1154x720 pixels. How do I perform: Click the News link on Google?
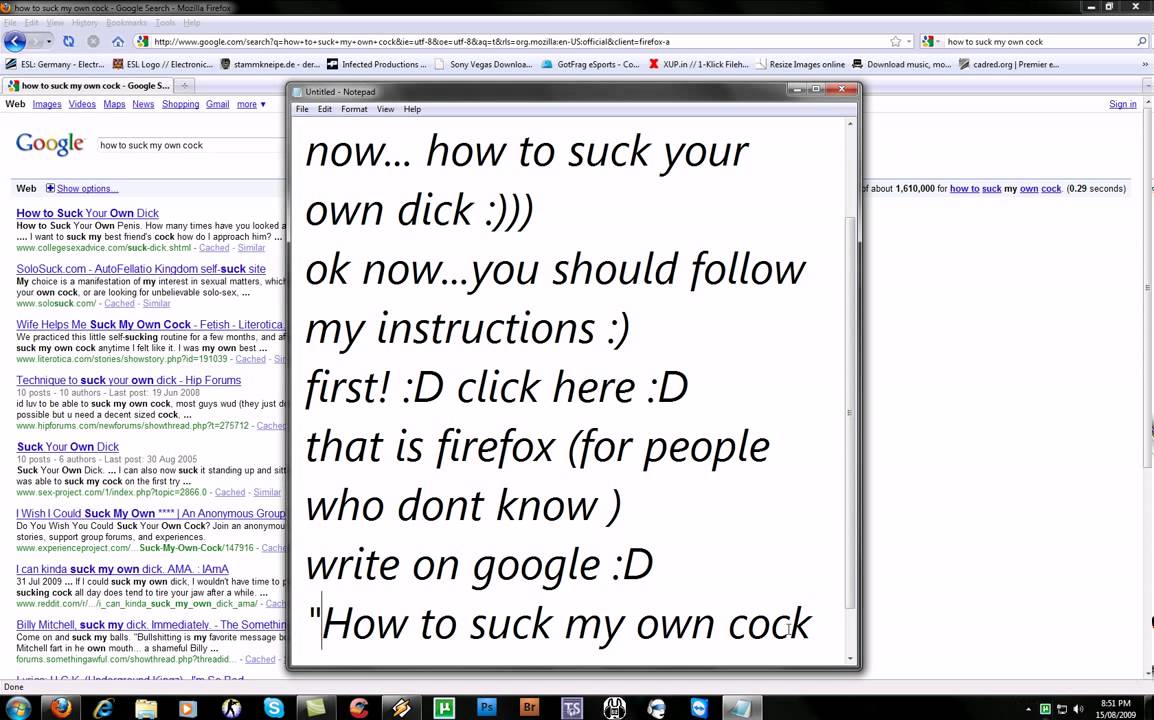tap(144, 105)
